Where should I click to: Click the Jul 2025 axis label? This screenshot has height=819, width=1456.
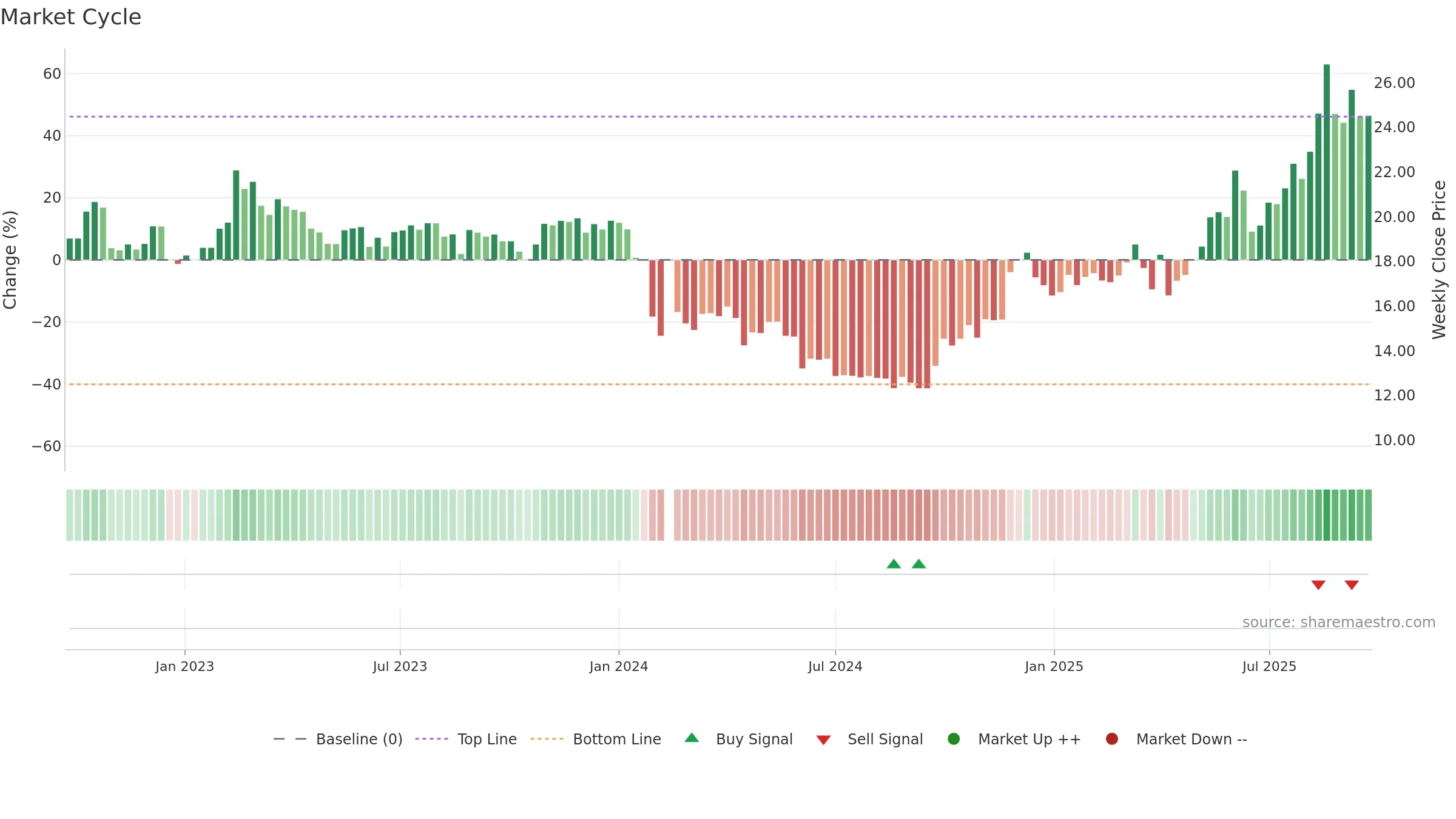(1269, 666)
